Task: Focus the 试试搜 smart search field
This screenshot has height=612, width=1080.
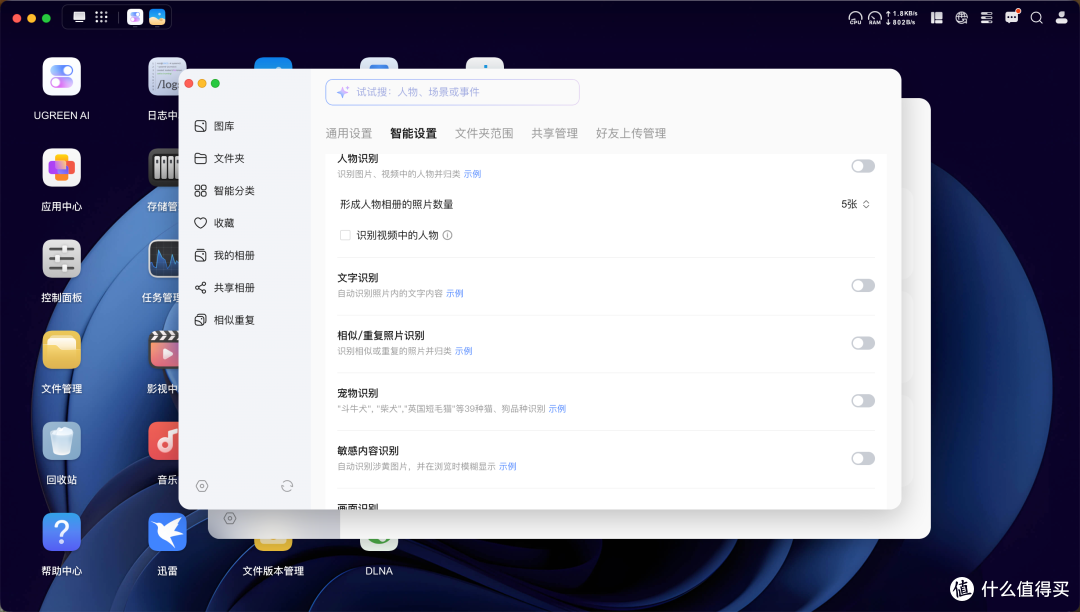Action: coord(452,92)
